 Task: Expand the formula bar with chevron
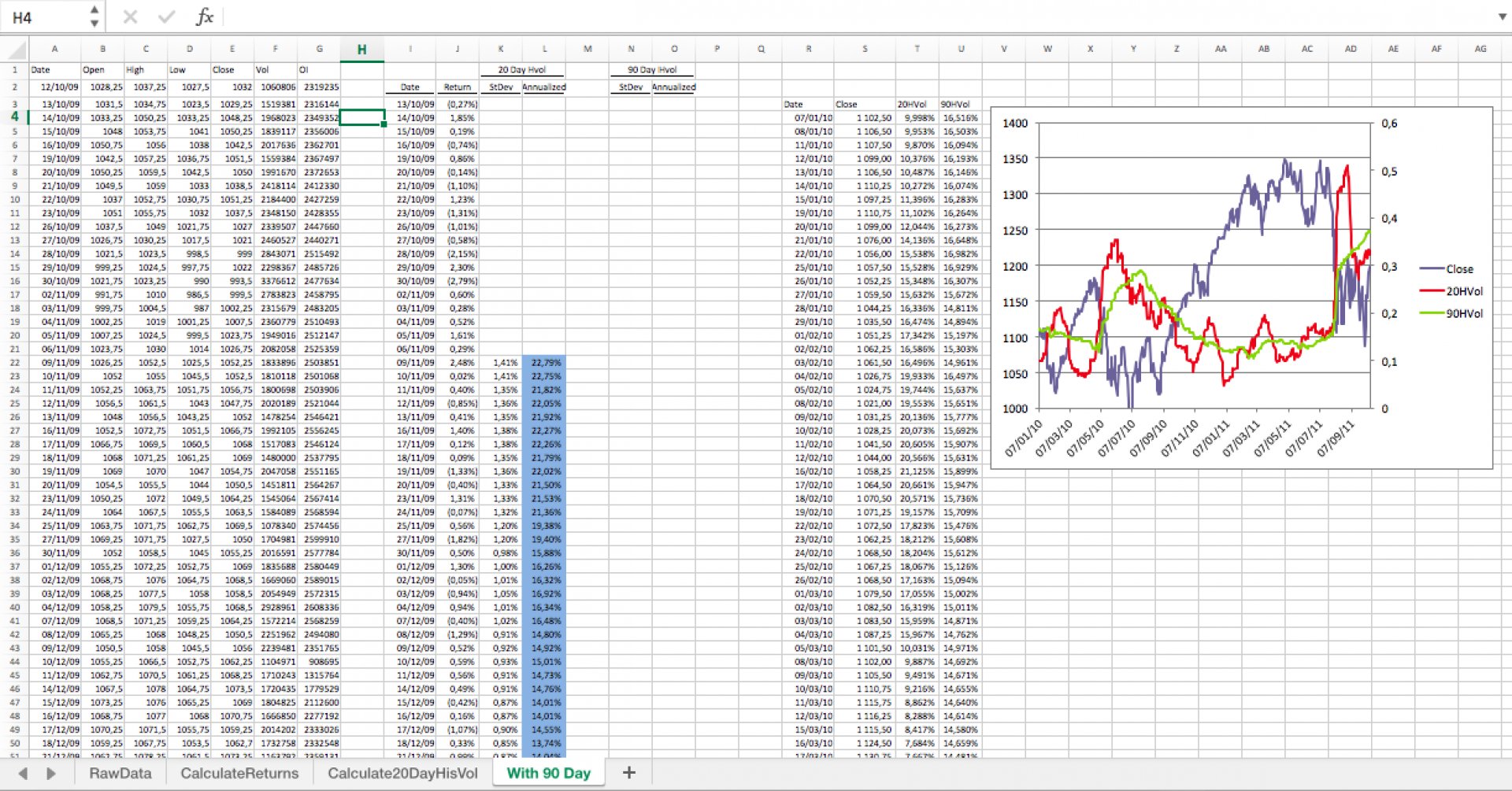[x=1502, y=17]
